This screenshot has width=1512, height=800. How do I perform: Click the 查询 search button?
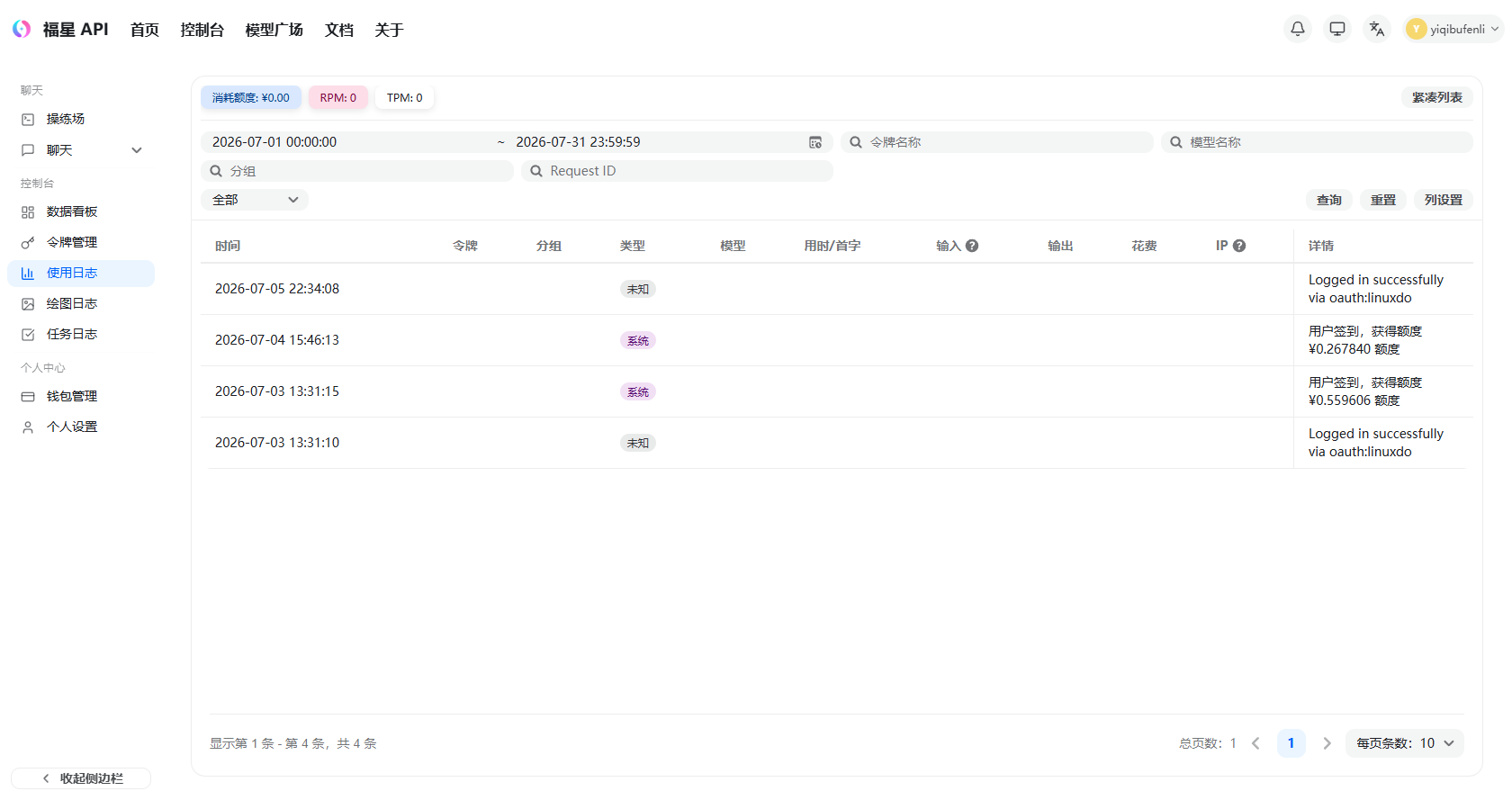(x=1329, y=200)
